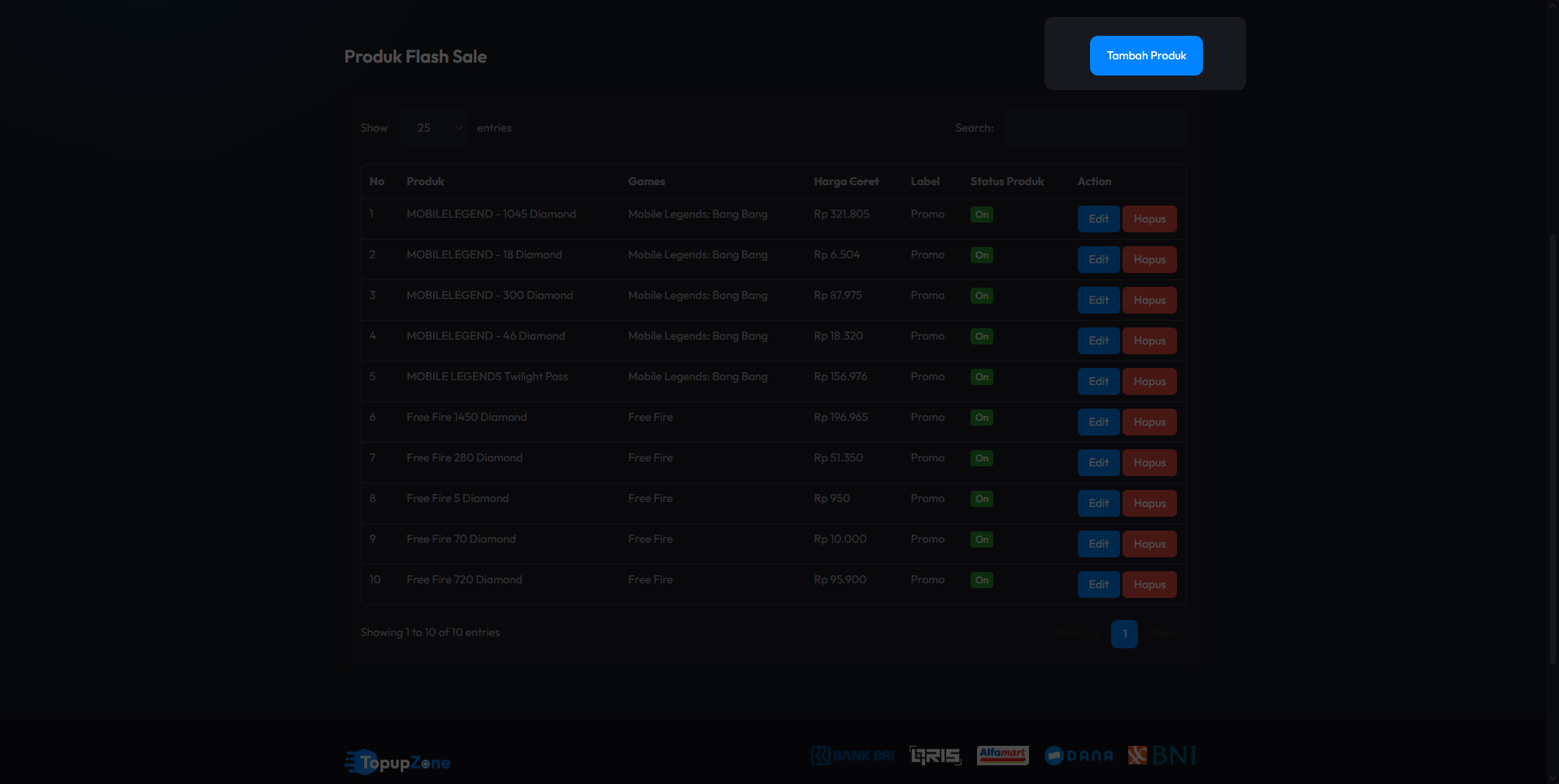
Task: Click Promo label in Twilight Pass row
Action: coord(927,376)
